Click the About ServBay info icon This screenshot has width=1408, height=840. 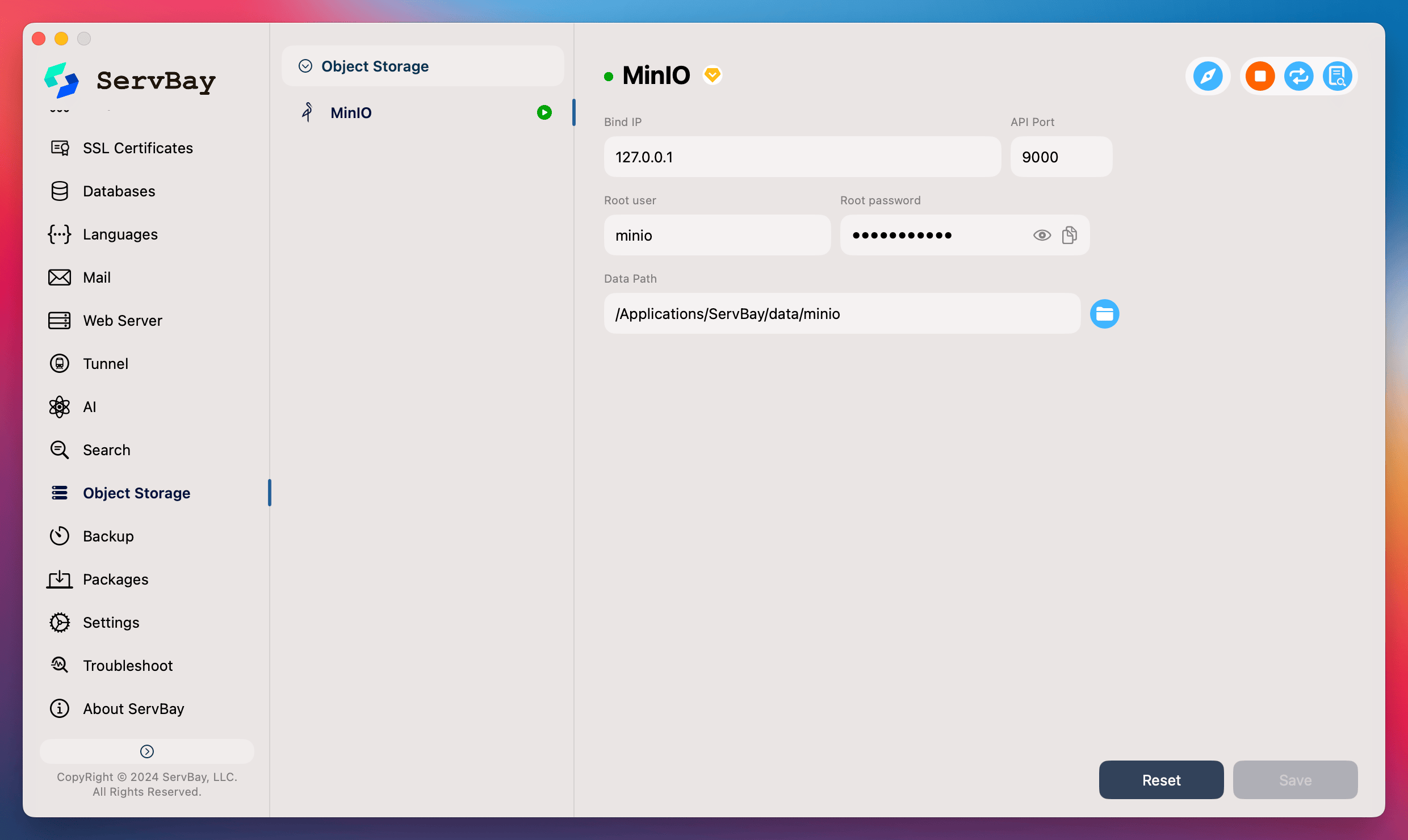click(59, 708)
